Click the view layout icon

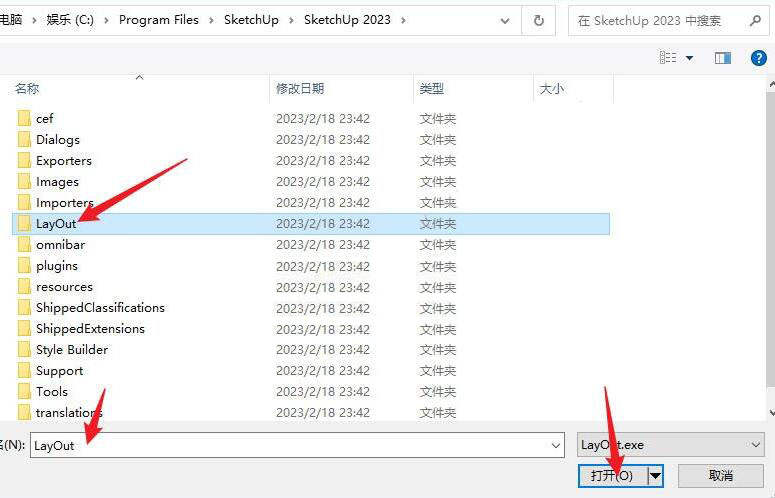668,57
